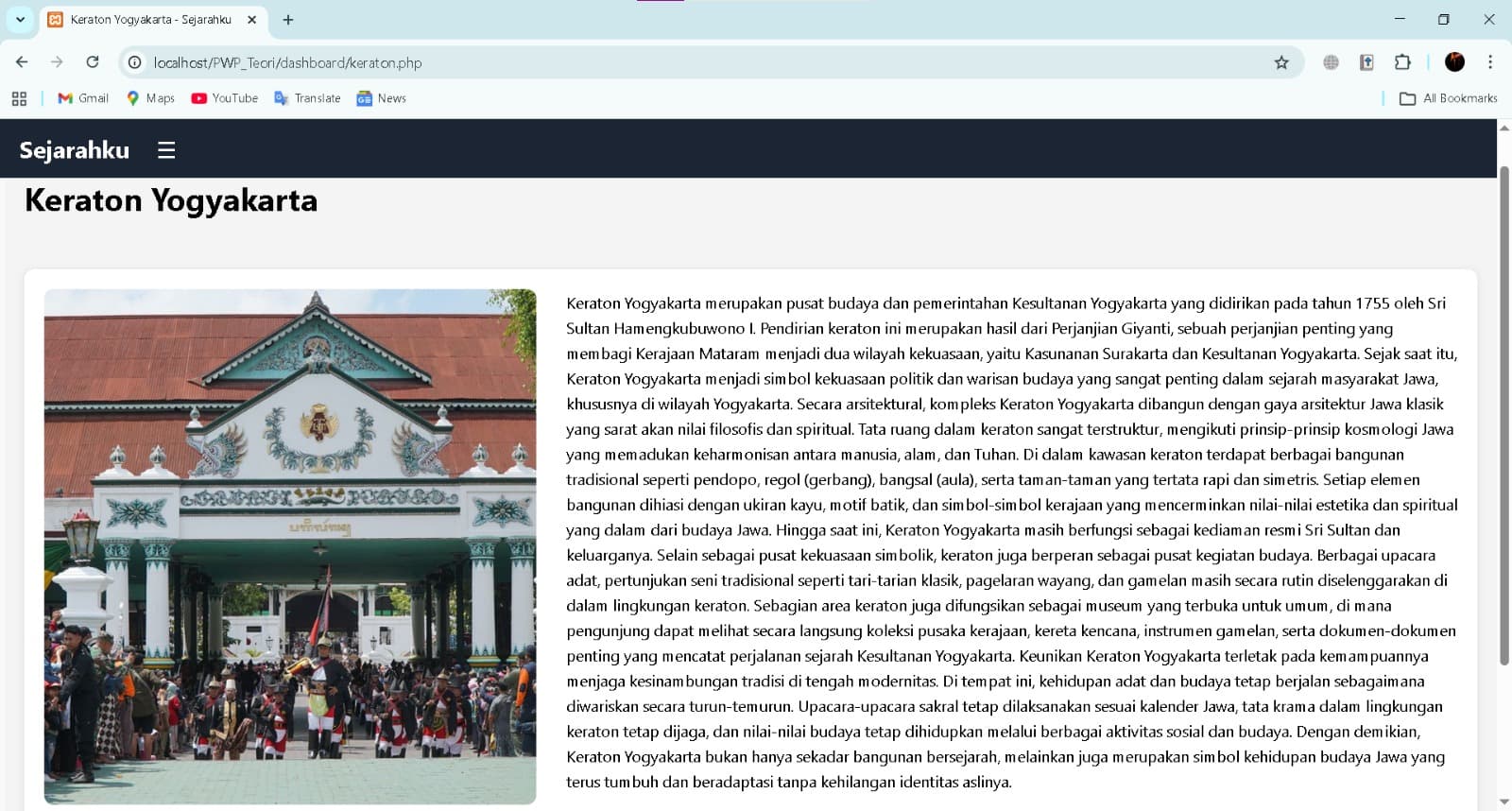Expand the tab search dropdown arrow
The width and height of the screenshot is (1512, 811).
pyautogui.click(x=20, y=19)
